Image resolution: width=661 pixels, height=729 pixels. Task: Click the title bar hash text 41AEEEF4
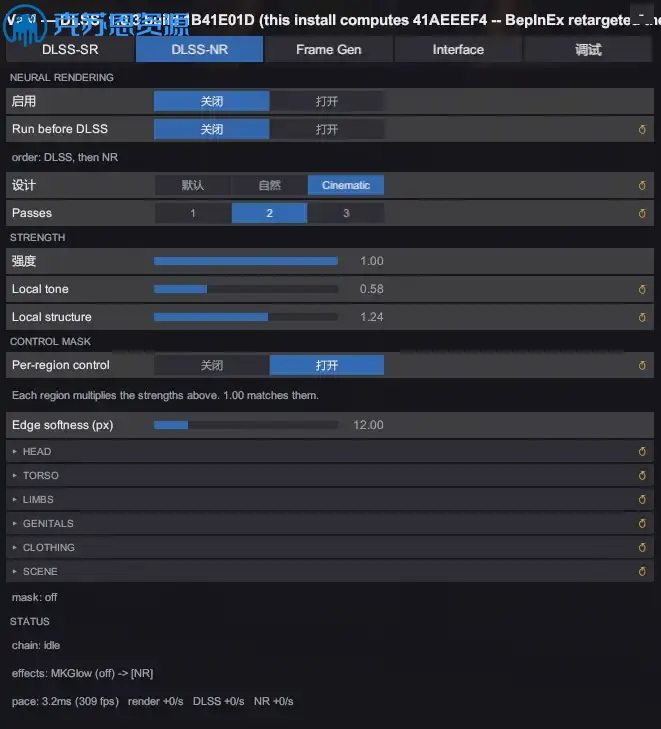449,20
